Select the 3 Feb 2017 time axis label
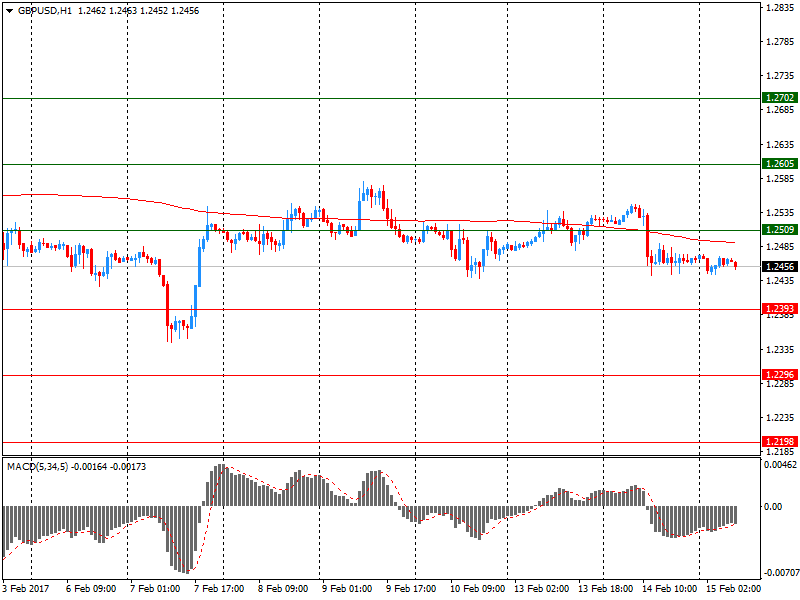The width and height of the screenshot is (800, 600). [x=26, y=589]
